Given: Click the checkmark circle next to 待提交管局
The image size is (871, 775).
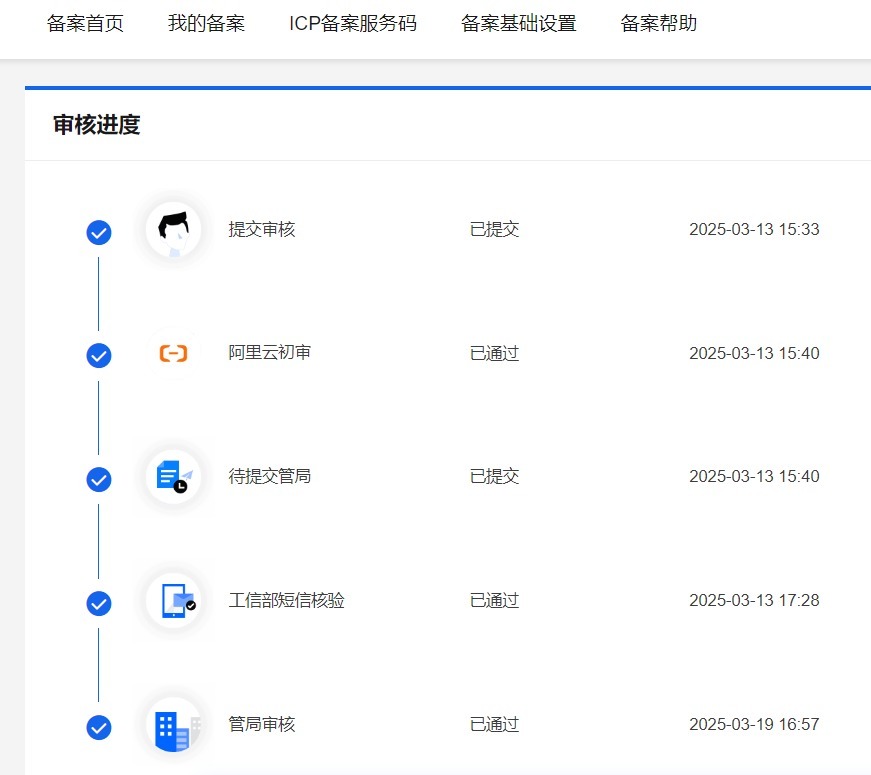Looking at the screenshot, I should [99, 480].
